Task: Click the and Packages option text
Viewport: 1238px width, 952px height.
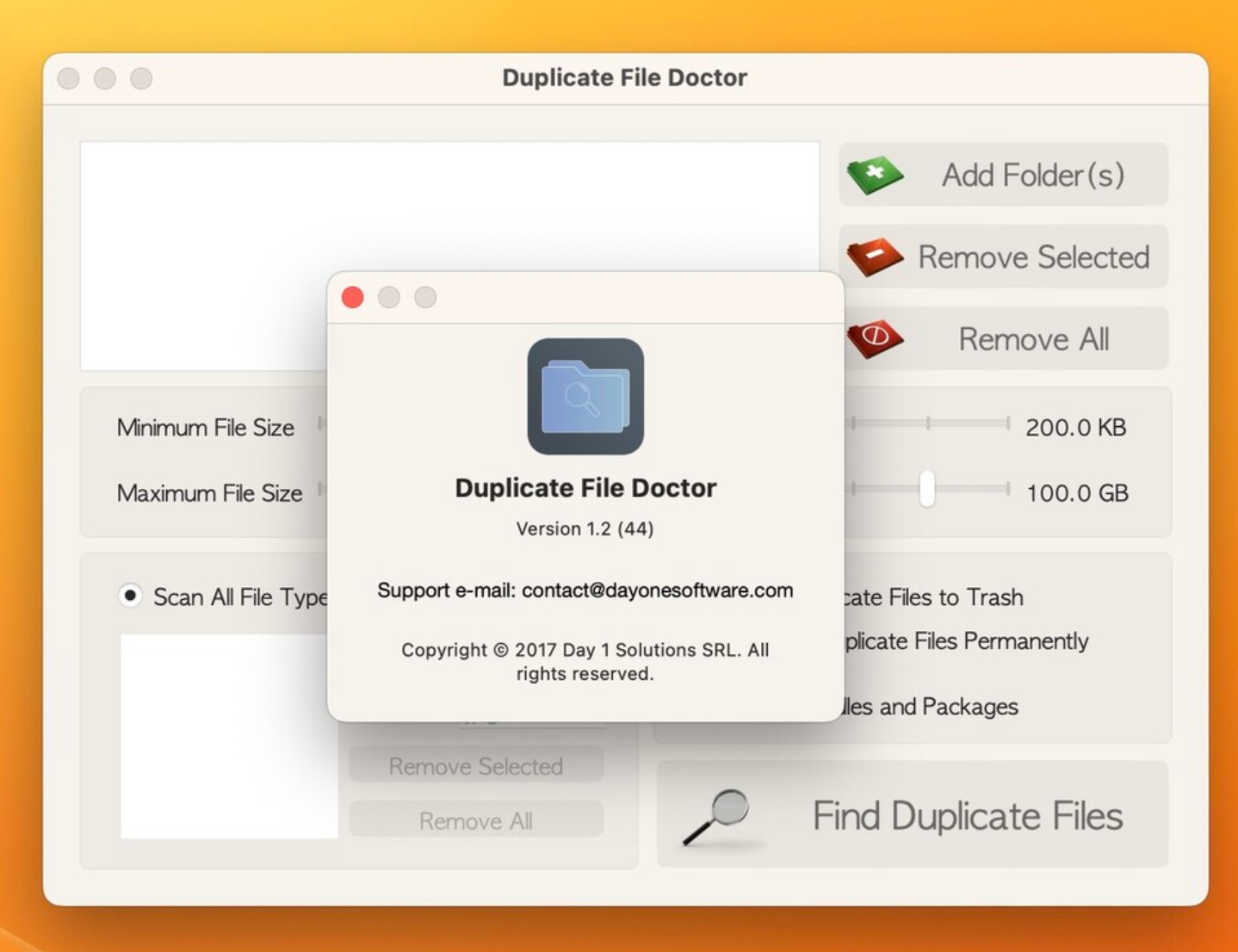Action: [932, 707]
